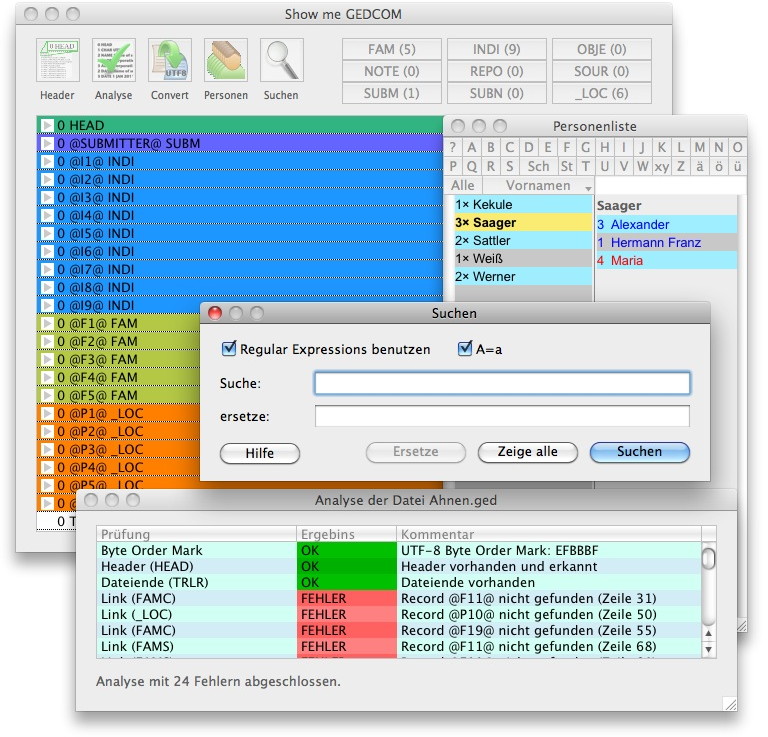Click the Suche input field

(502, 383)
